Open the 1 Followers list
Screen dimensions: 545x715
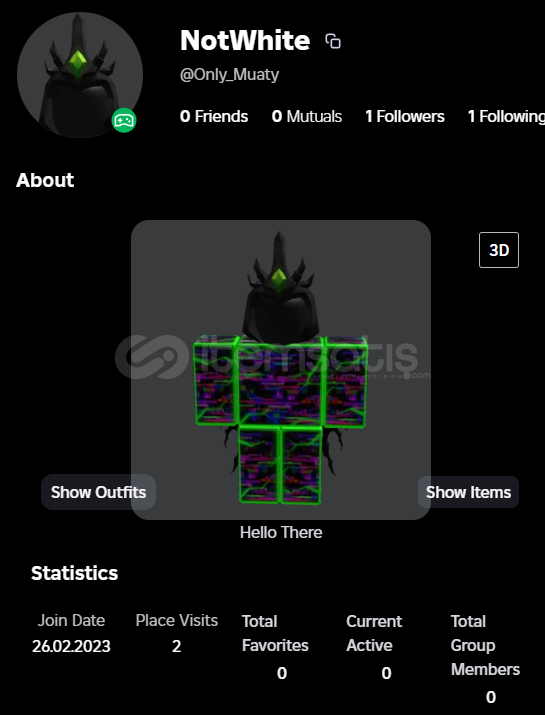tap(405, 116)
